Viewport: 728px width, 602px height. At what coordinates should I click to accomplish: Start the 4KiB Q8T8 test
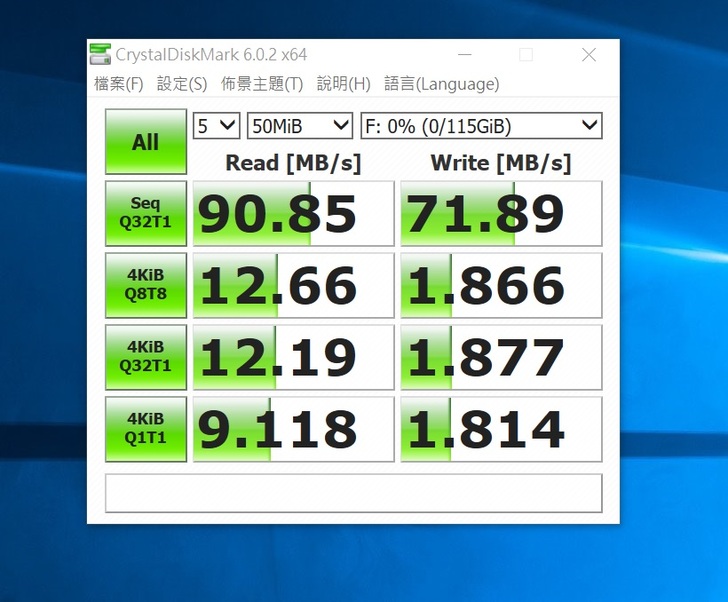[x=146, y=285]
